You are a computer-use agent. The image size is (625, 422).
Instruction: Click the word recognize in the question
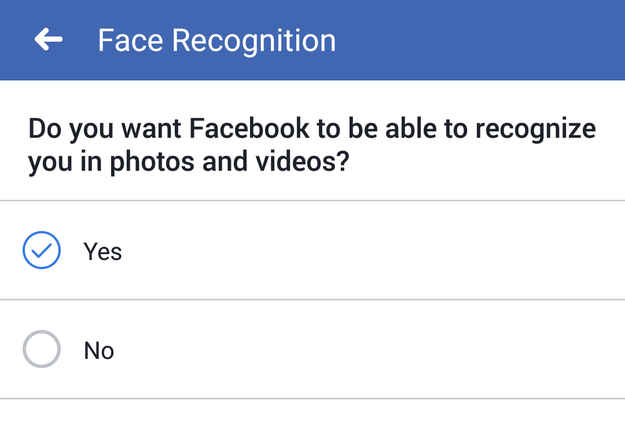(x=535, y=130)
